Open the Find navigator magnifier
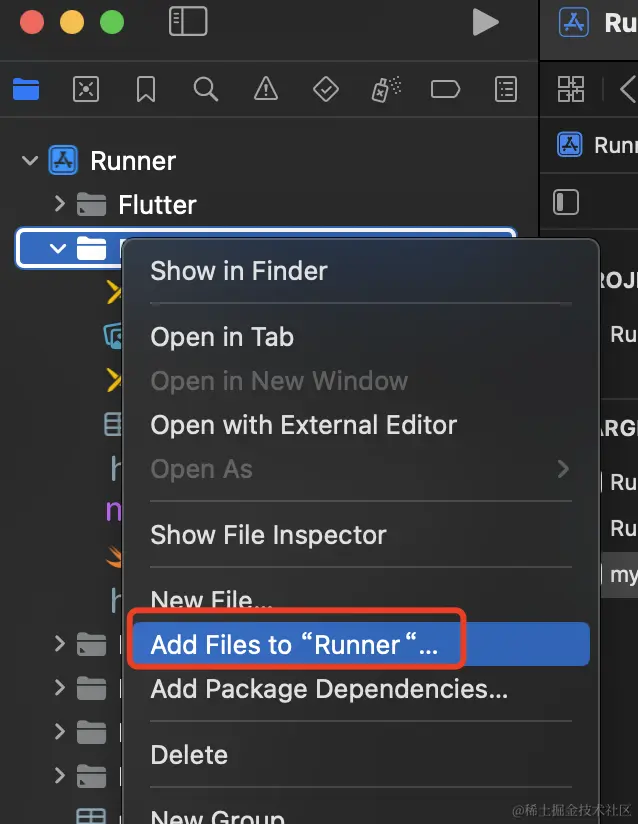The width and height of the screenshot is (638, 824). 206,90
